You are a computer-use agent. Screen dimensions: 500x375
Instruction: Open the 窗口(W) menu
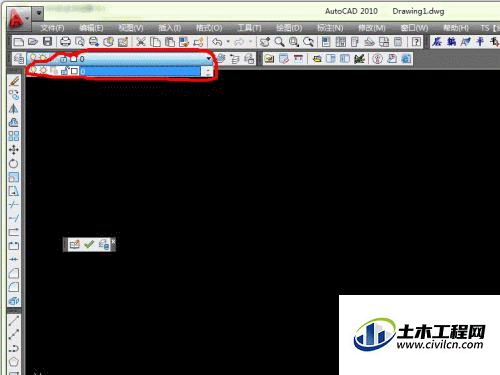pyautogui.click(x=414, y=28)
